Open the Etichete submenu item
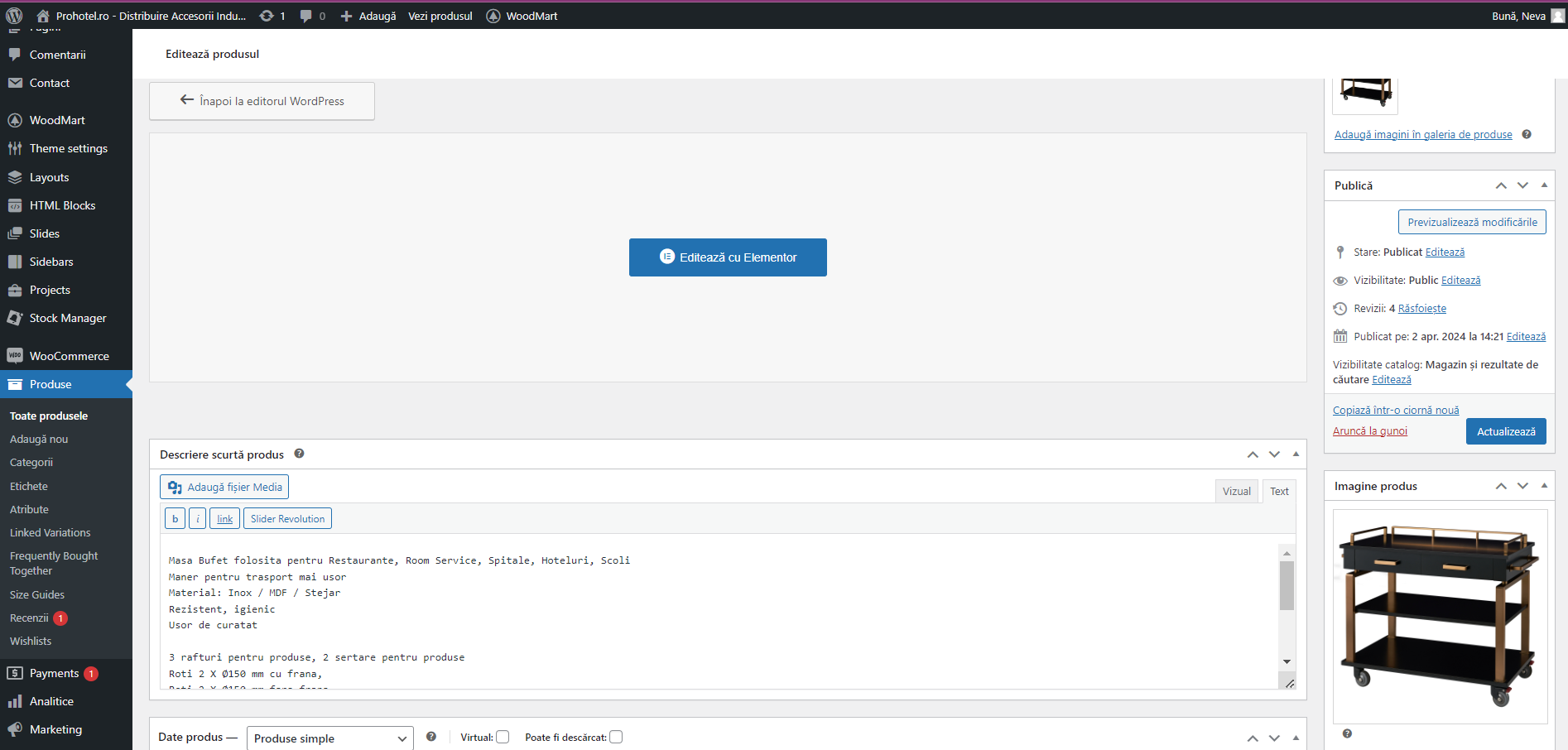 click(29, 486)
